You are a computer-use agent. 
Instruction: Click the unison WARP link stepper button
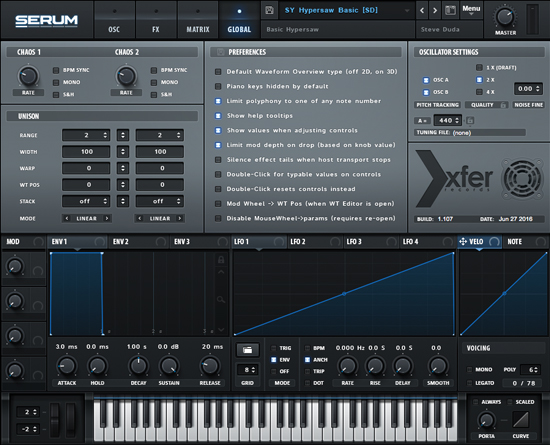tap(123, 168)
